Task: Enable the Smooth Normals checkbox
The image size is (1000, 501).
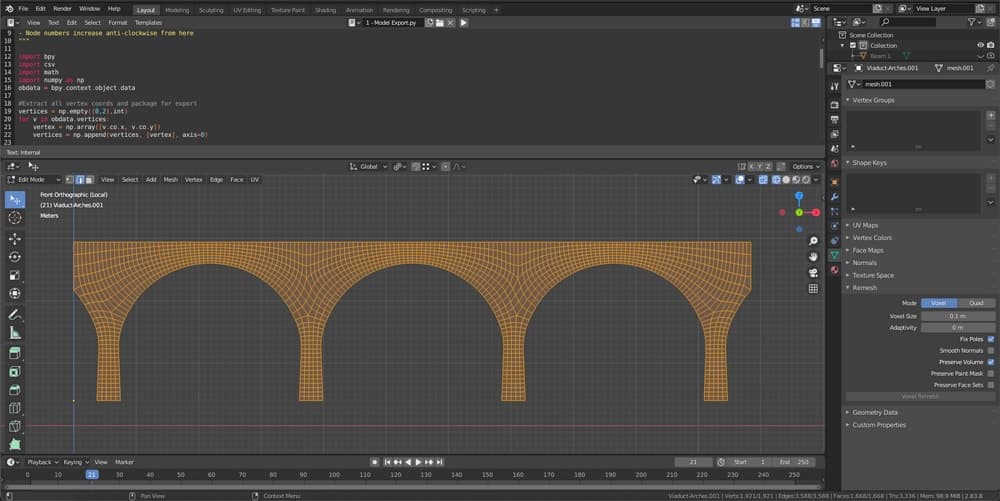Action: point(990,350)
